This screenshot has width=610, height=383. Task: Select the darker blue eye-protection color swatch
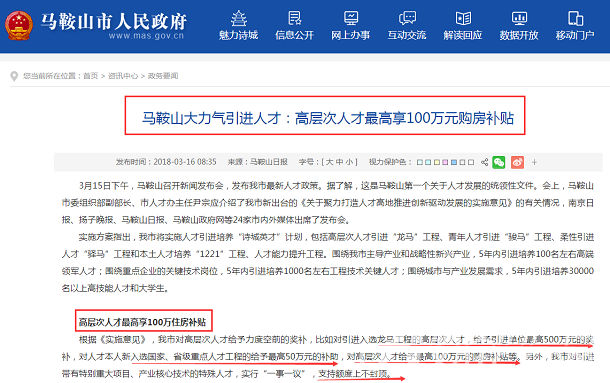(454, 162)
